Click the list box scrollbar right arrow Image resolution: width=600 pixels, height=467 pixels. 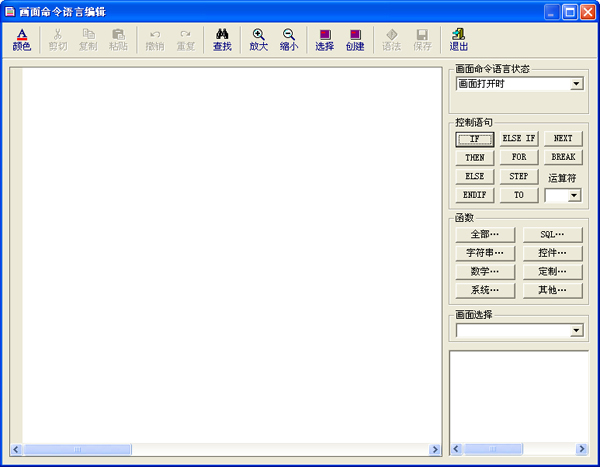click(582, 449)
